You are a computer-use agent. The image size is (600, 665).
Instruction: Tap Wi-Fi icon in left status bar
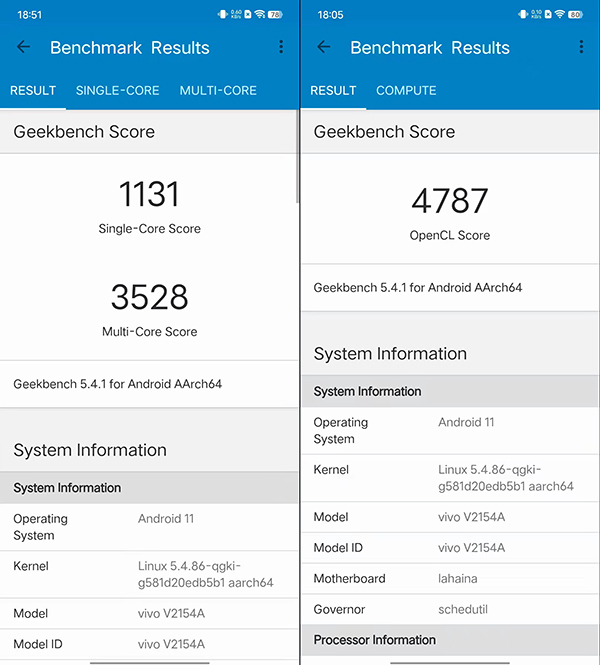pos(260,15)
